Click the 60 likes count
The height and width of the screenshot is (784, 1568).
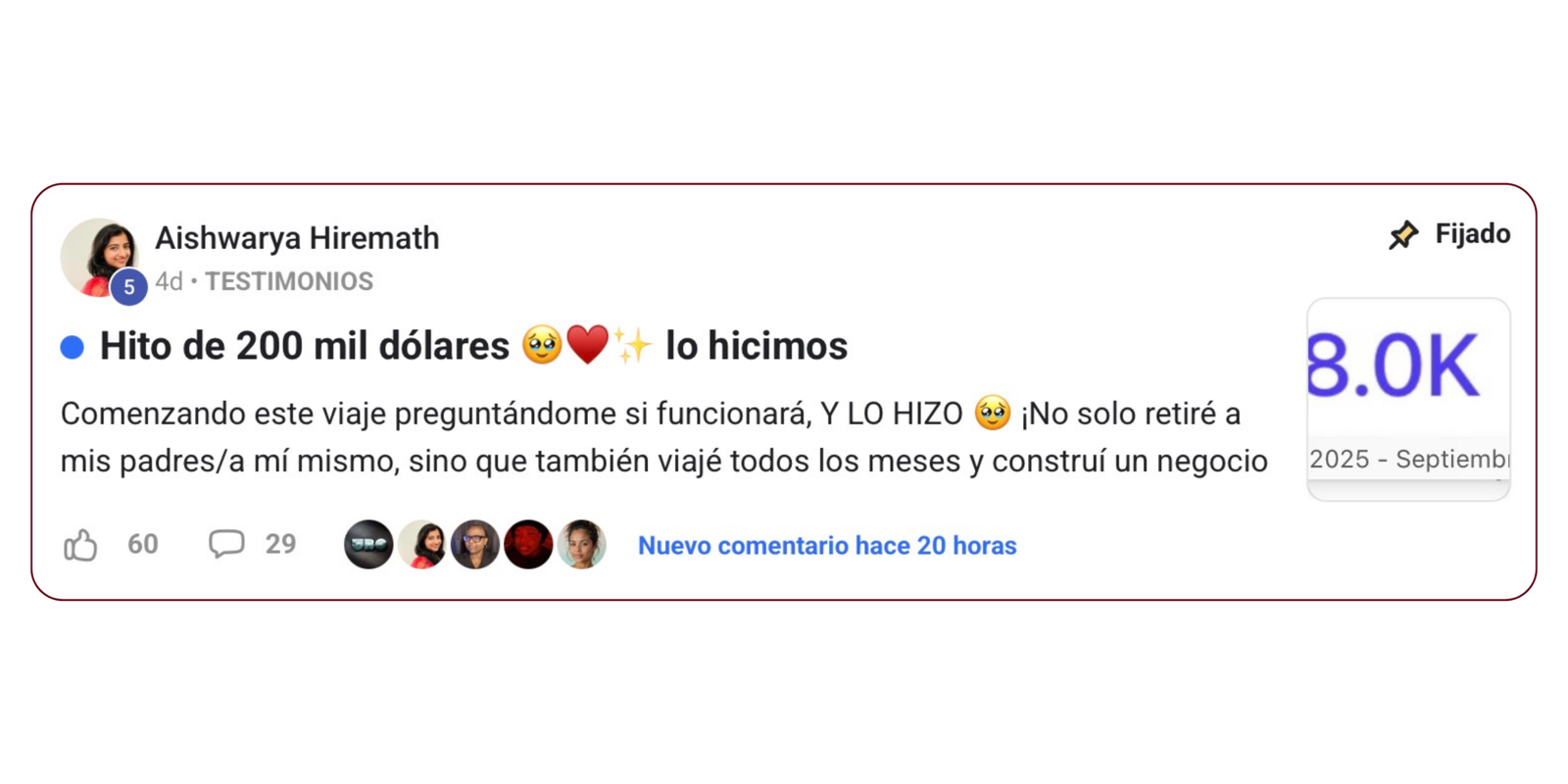(143, 545)
